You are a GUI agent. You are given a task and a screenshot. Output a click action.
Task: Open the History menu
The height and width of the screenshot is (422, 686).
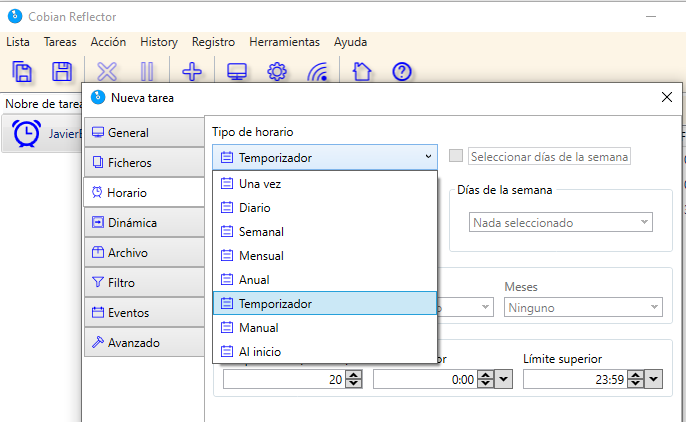[159, 42]
